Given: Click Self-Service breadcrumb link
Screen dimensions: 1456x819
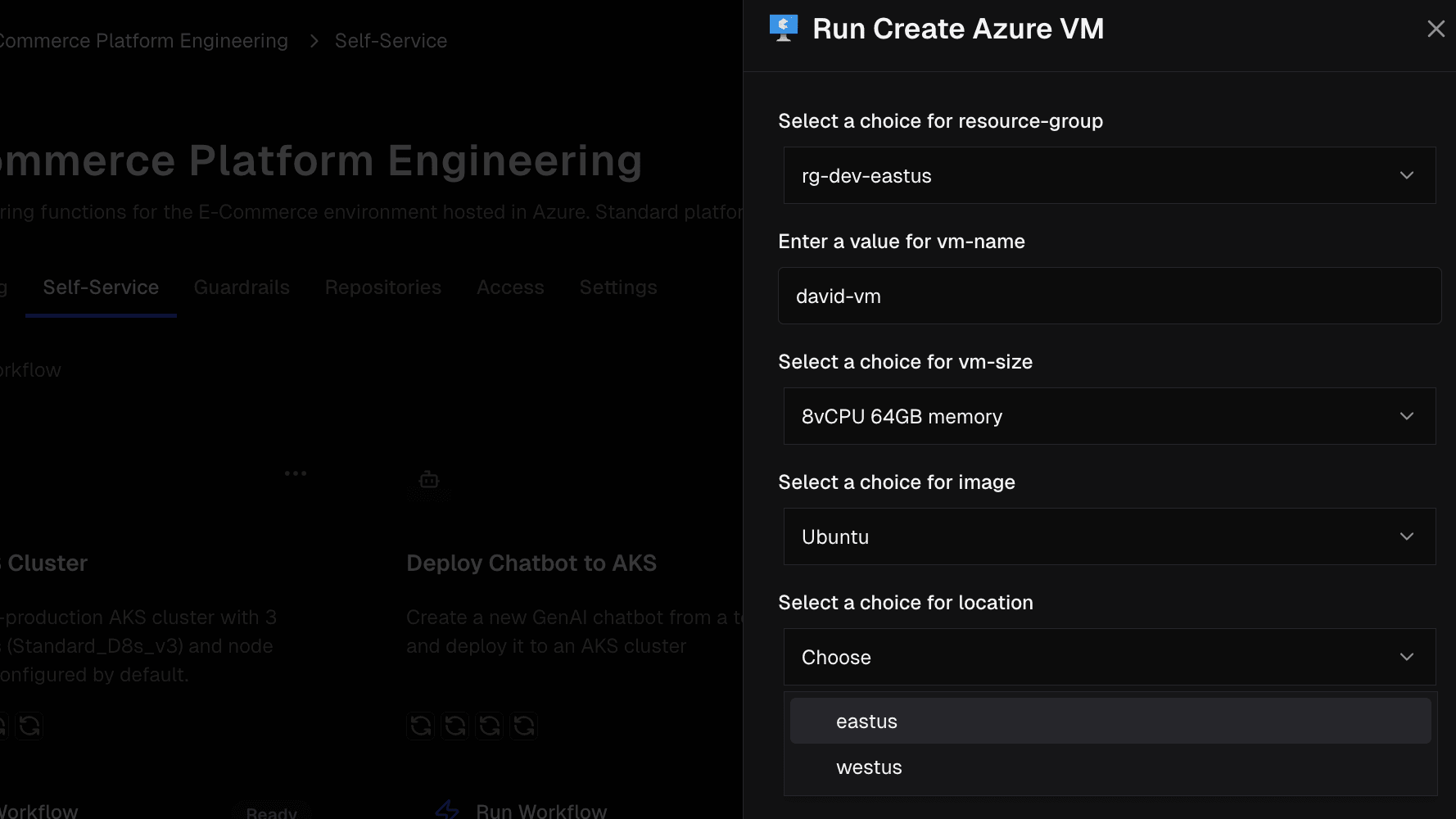Looking at the screenshot, I should pos(391,41).
